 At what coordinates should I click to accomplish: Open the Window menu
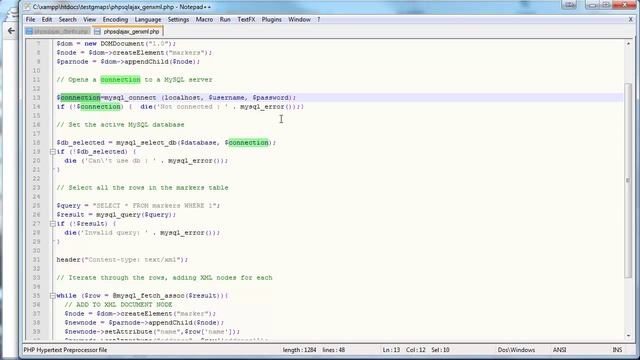[x=299, y=19]
